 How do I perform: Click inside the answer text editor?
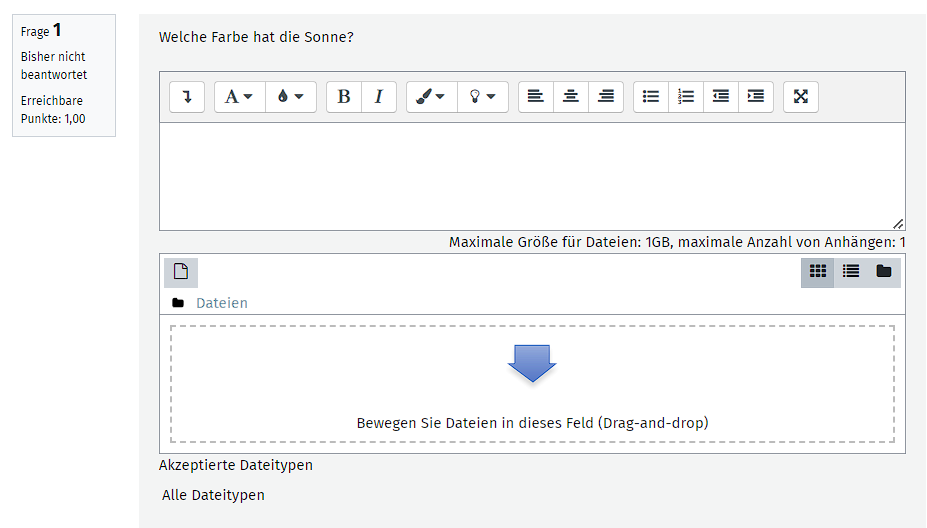(x=532, y=176)
